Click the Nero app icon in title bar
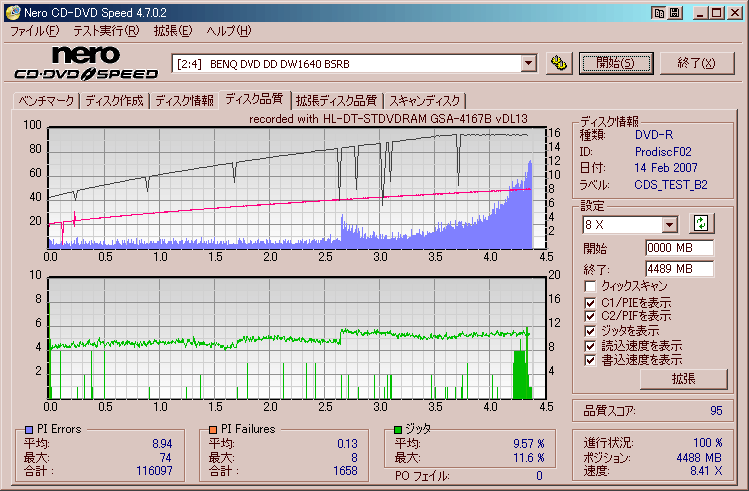Viewport: 749px width, 491px height. coord(13,13)
